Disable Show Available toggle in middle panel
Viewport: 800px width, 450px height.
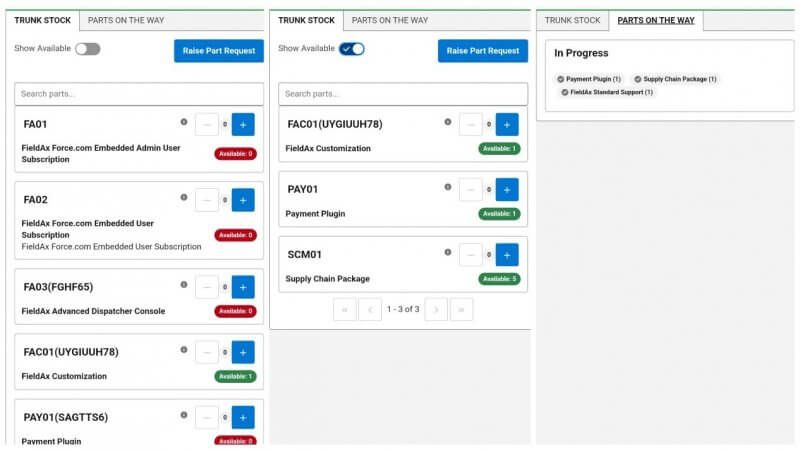352,49
